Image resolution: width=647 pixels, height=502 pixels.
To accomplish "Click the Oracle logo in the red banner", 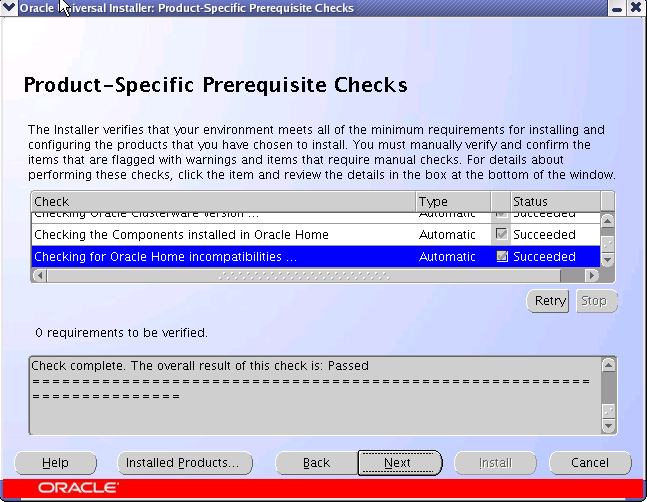I will coord(78,488).
